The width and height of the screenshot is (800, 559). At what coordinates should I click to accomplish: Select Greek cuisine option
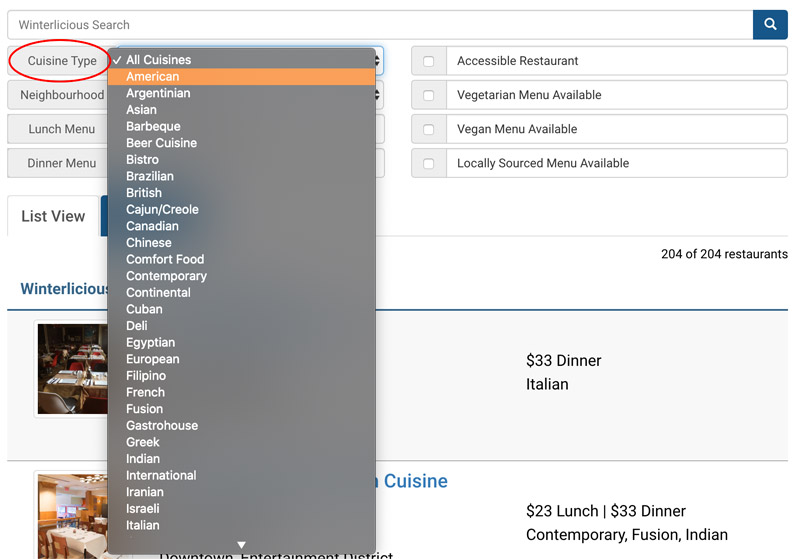pyautogui.click(x=242, y=442)
